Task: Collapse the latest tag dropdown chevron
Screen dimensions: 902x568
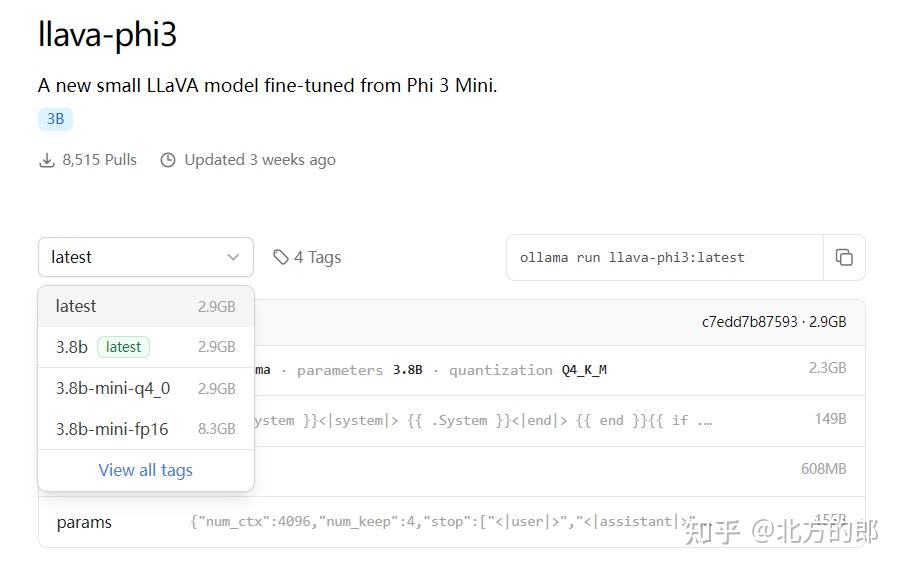Action: (x=233, y=258)
